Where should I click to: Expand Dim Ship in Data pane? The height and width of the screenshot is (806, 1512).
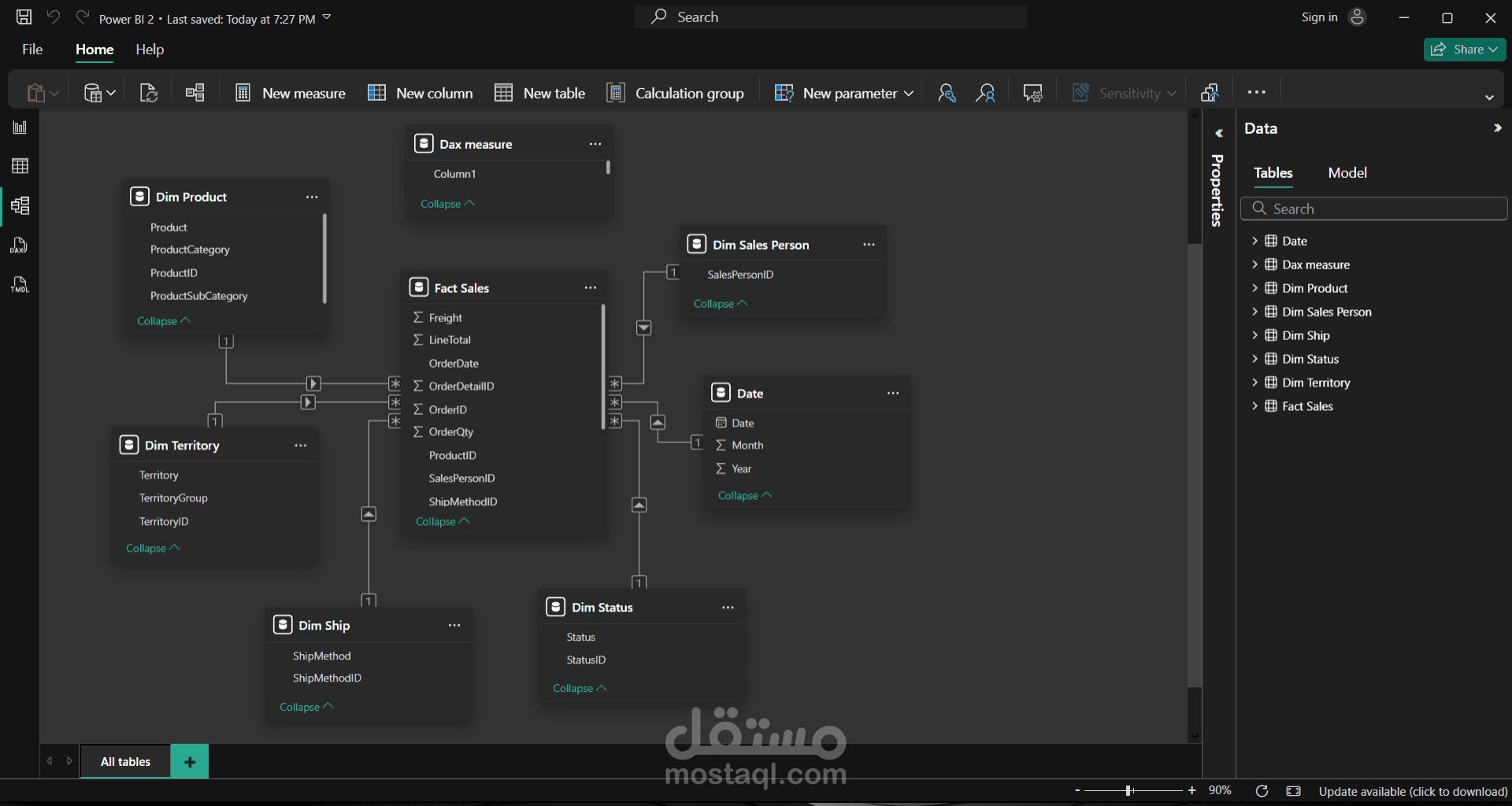(1254, 335)
